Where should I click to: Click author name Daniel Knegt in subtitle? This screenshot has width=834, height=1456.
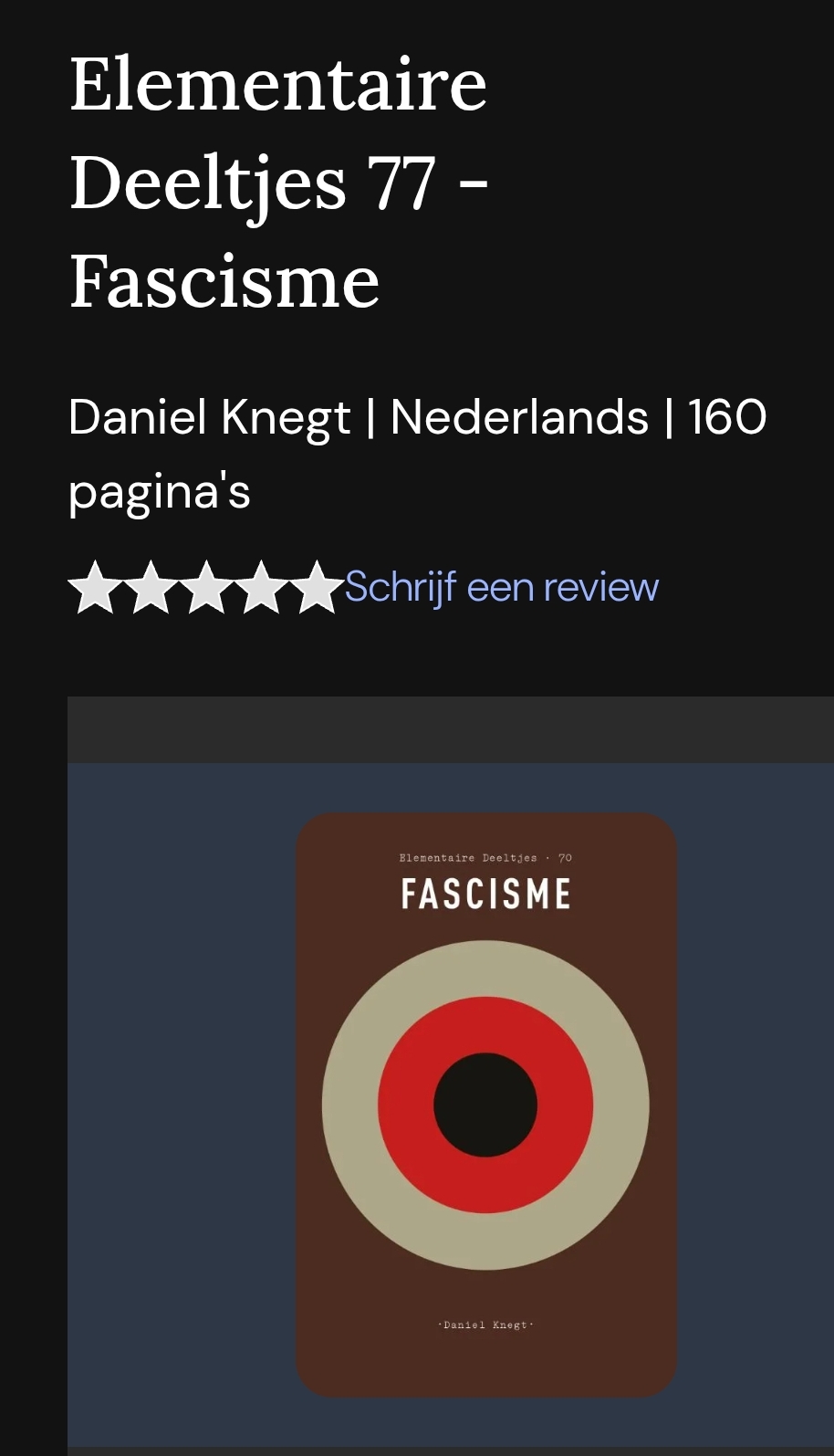(209, 417)
